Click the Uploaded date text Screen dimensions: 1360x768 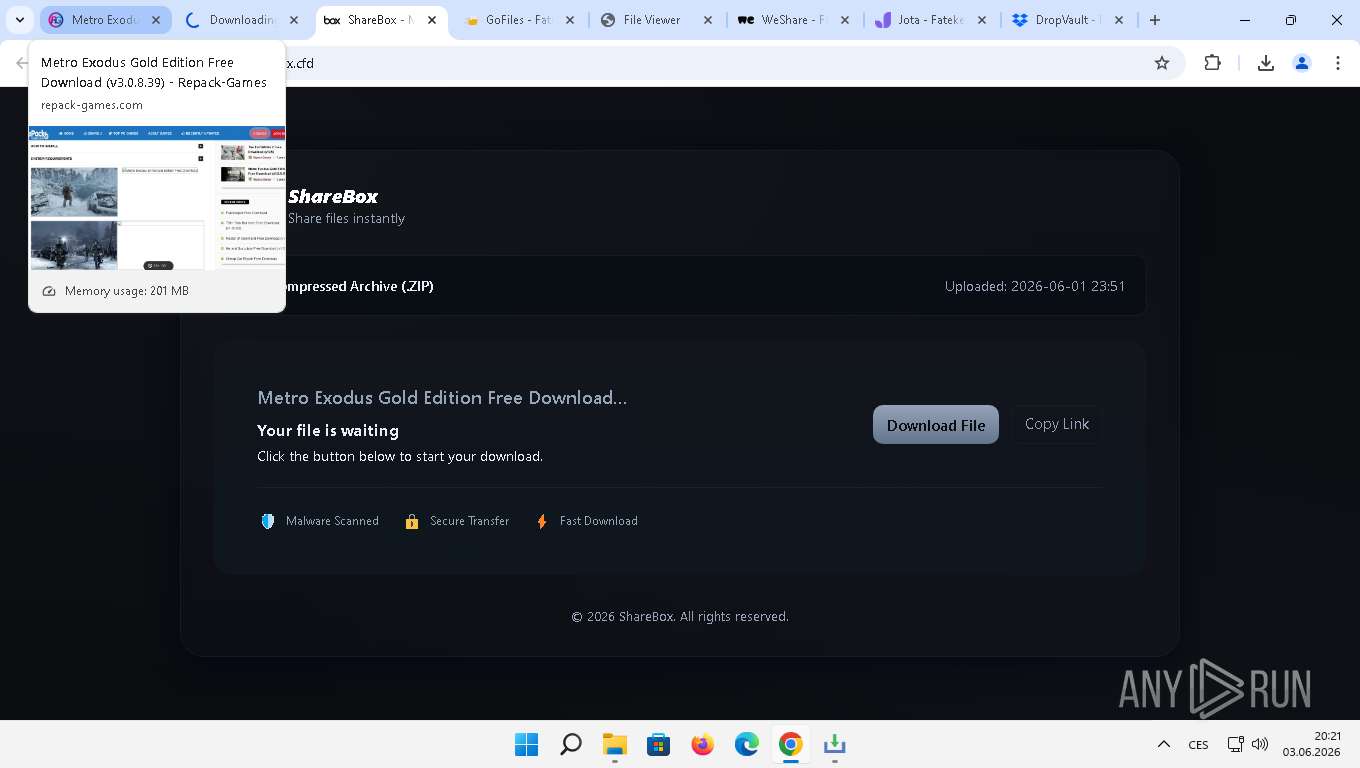point(1035,286)
